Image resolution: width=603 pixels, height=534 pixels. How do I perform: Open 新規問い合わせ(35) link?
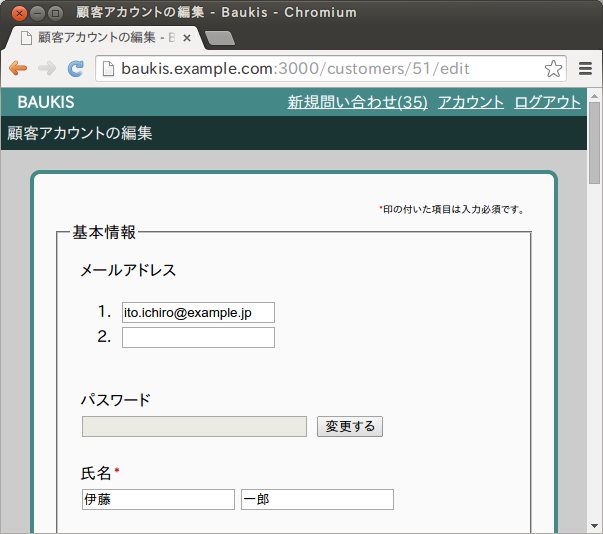[x=357, y=102]
